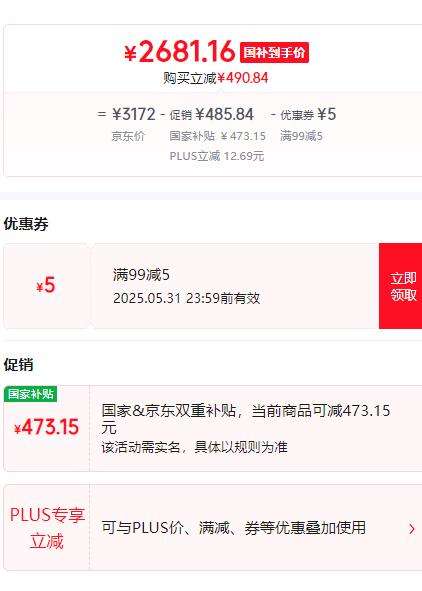Click the green 国家补贴 tag
This screenshot has width=422, height=591.
[x=31, y=394]
